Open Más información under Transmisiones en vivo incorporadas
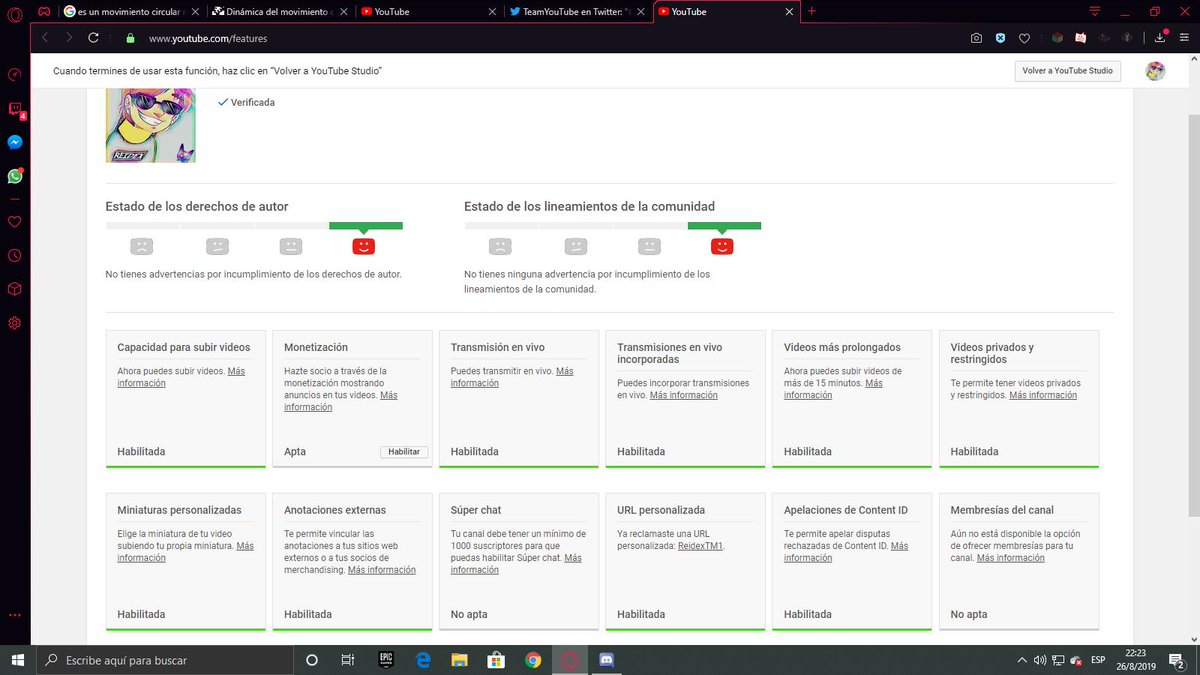The height and width of the screenshot is (675, 1200). [683, 395]
